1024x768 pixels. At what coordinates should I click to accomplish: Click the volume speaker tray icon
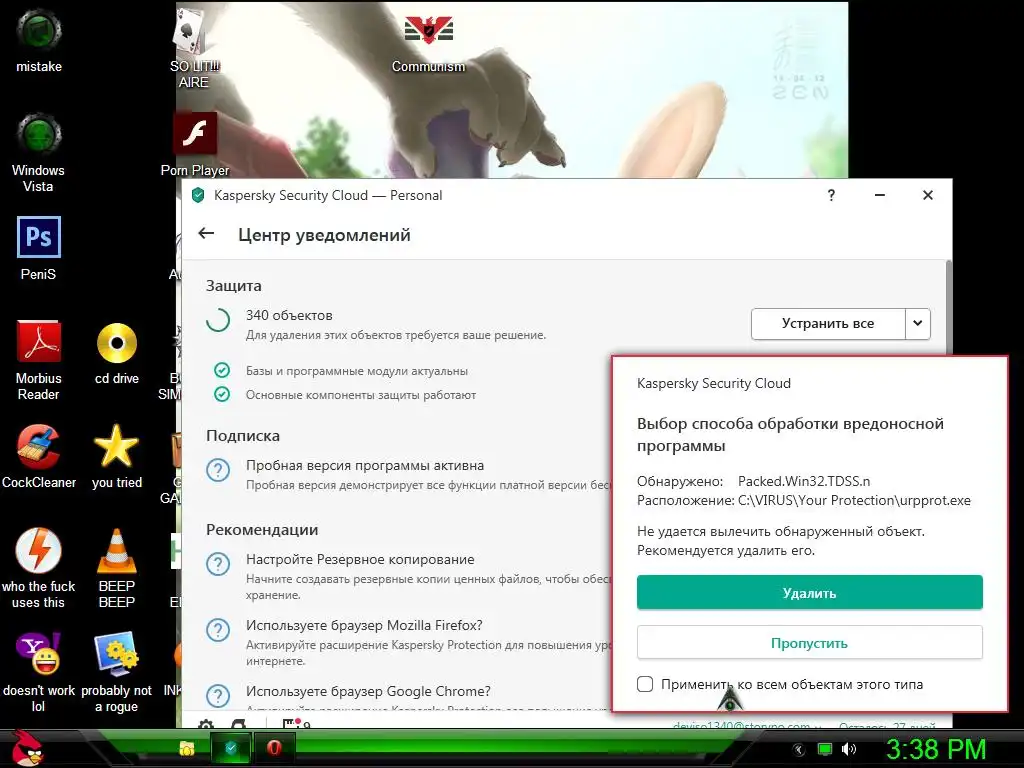point(849,749)
